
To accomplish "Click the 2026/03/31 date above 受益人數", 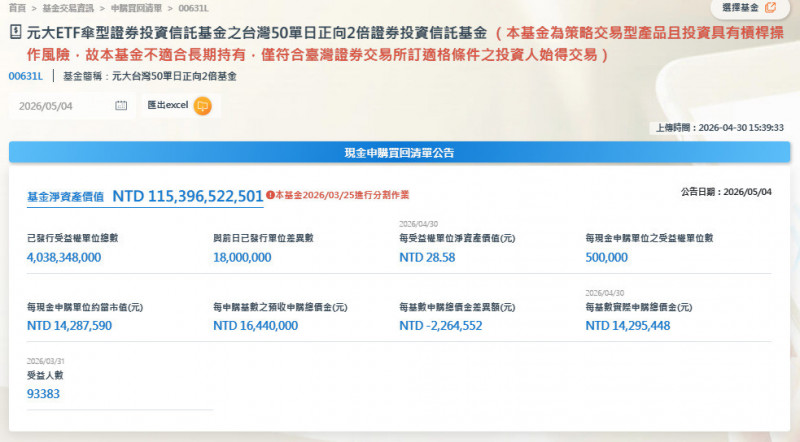I will coord(45,361).
